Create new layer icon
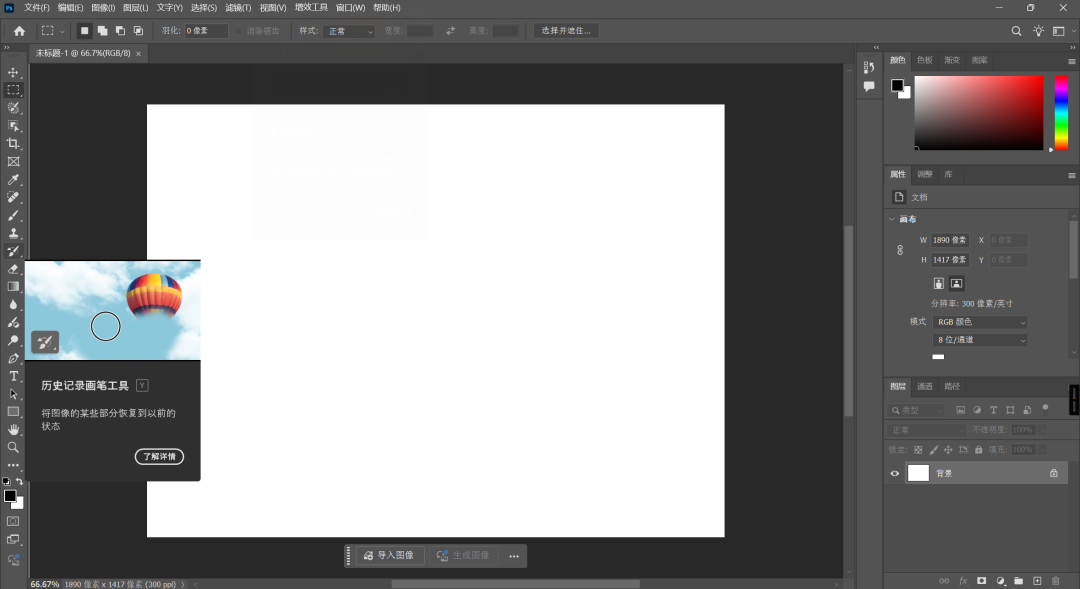1080x589 pixels. [1037, 581]
